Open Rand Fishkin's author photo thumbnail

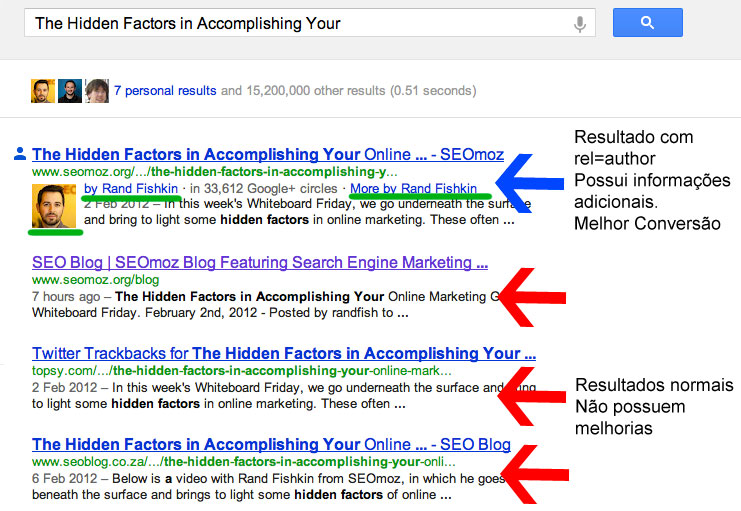point(53,205)
